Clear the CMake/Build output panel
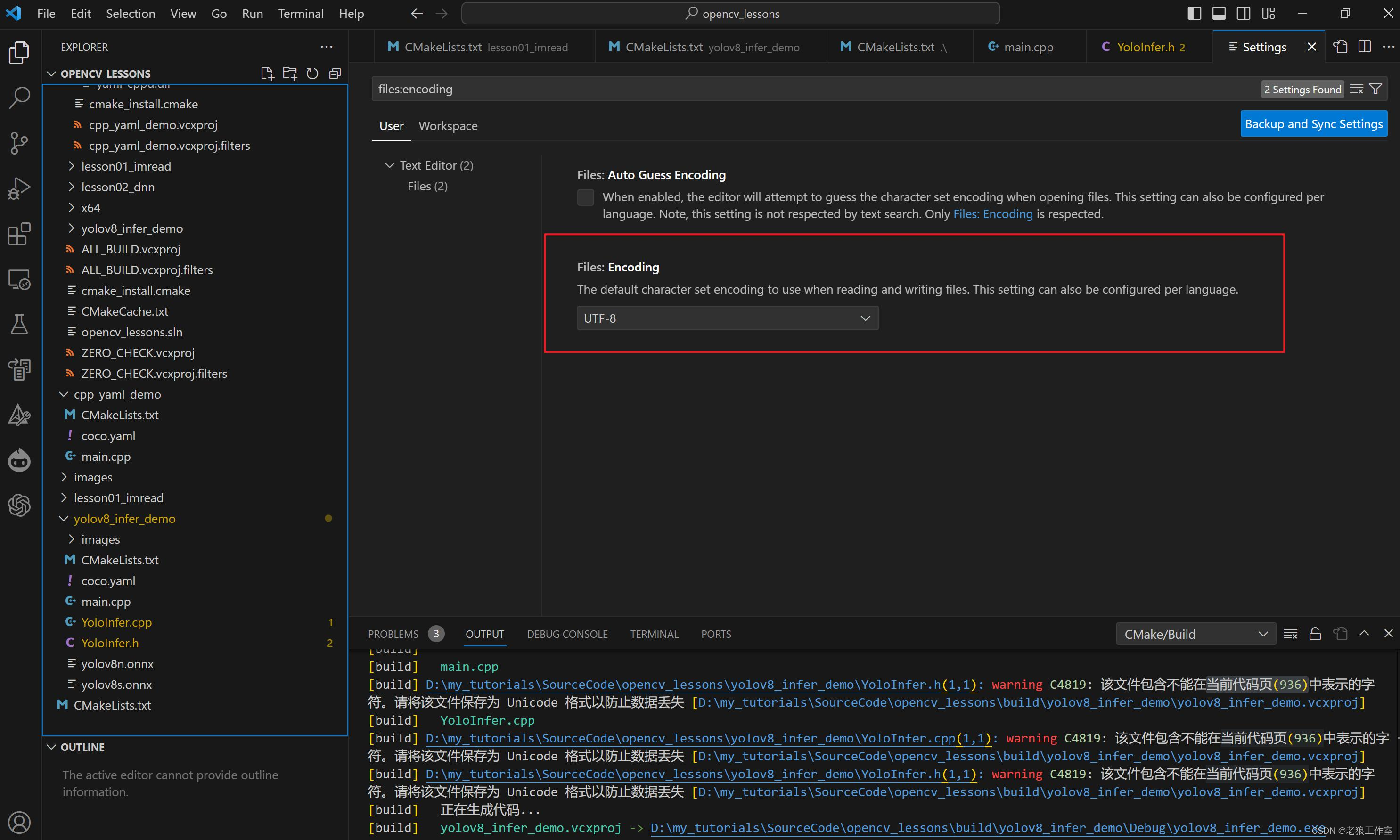Screen dimensions: 1400x840 [x=1291, y=634]
